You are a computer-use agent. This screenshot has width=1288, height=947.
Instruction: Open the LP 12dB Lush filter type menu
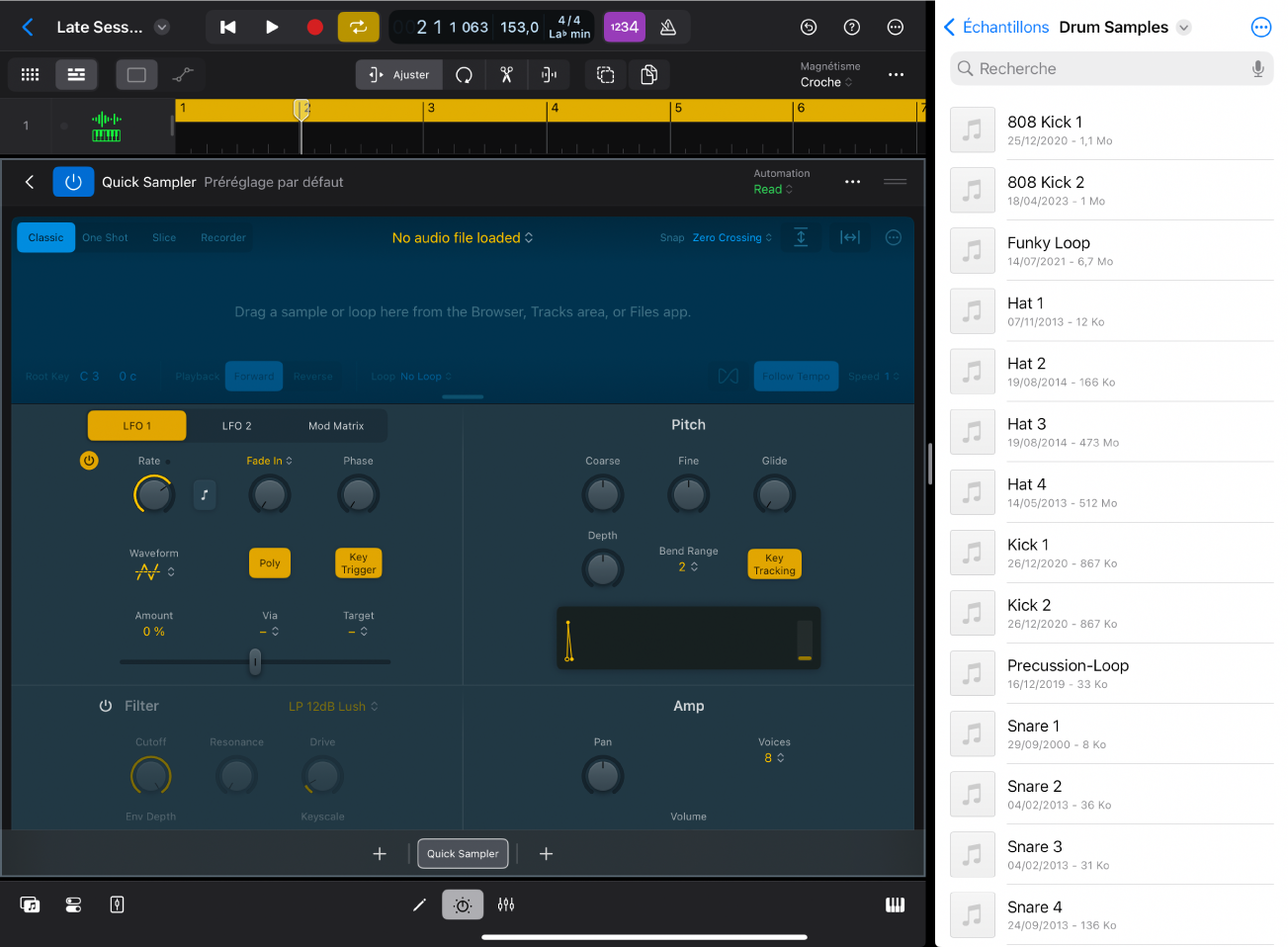pyautogui.click(x=333, y=707)
